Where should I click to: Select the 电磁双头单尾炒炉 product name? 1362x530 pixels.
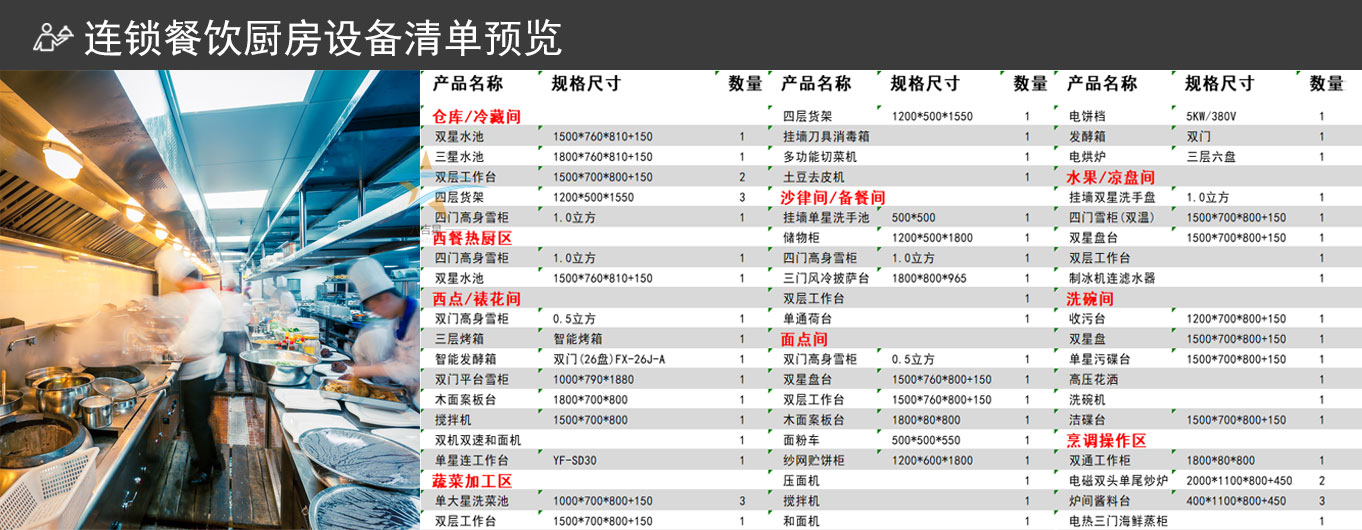pos(1118,480)
